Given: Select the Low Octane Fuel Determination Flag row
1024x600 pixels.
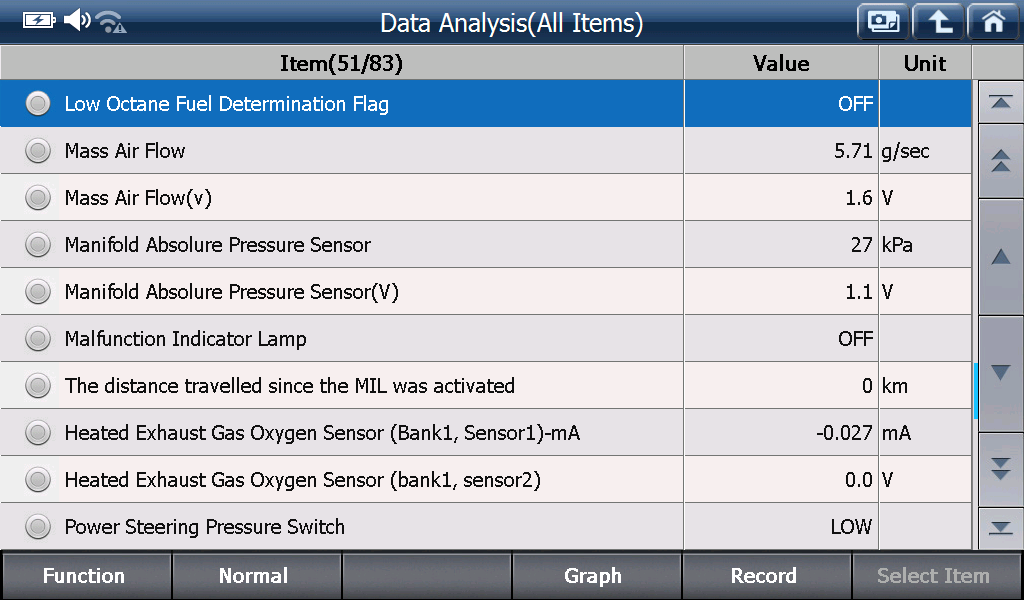Looking at the screenshot, I should [485, 103].
